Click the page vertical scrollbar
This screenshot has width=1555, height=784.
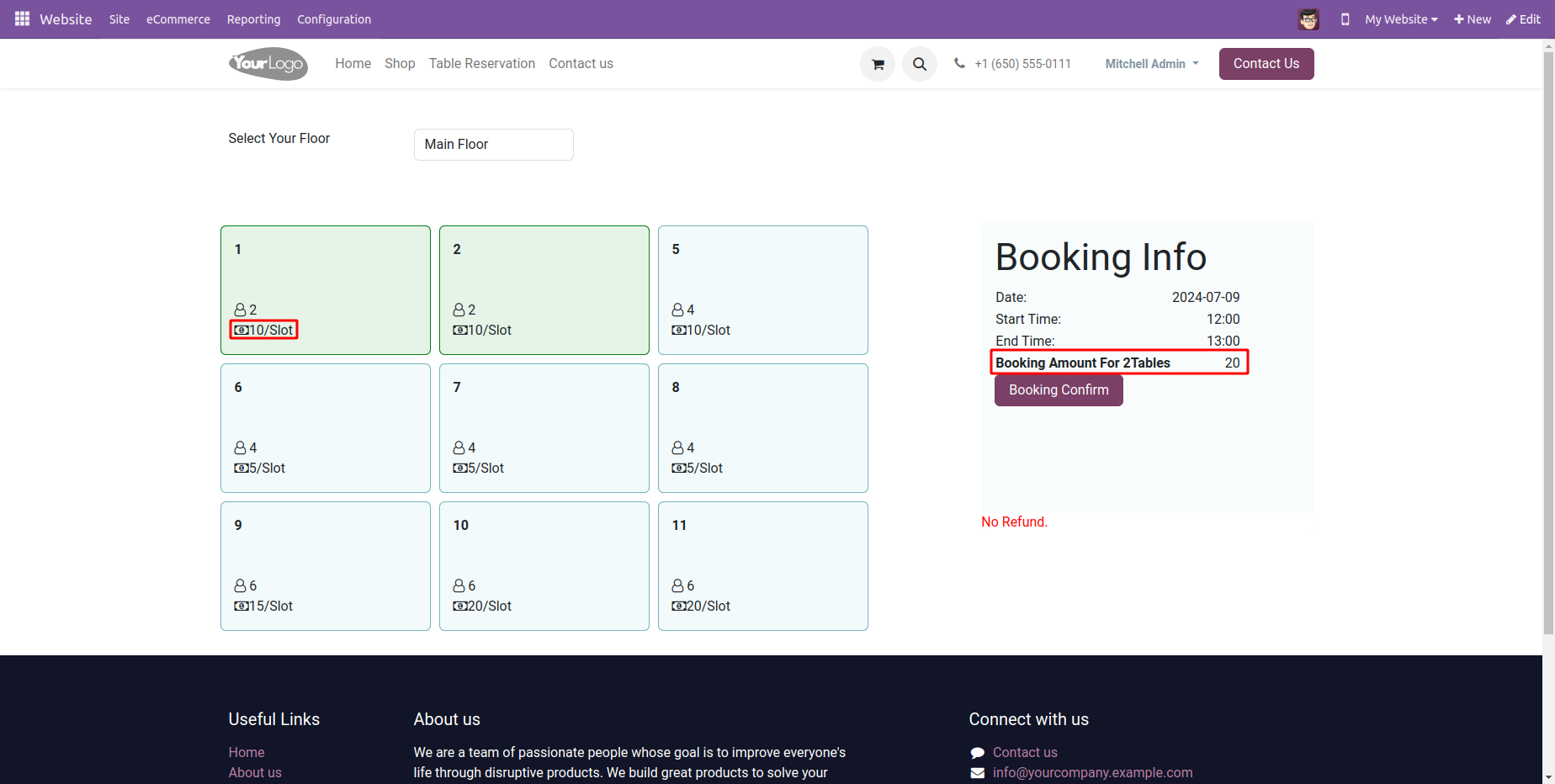click(1548, 336)
